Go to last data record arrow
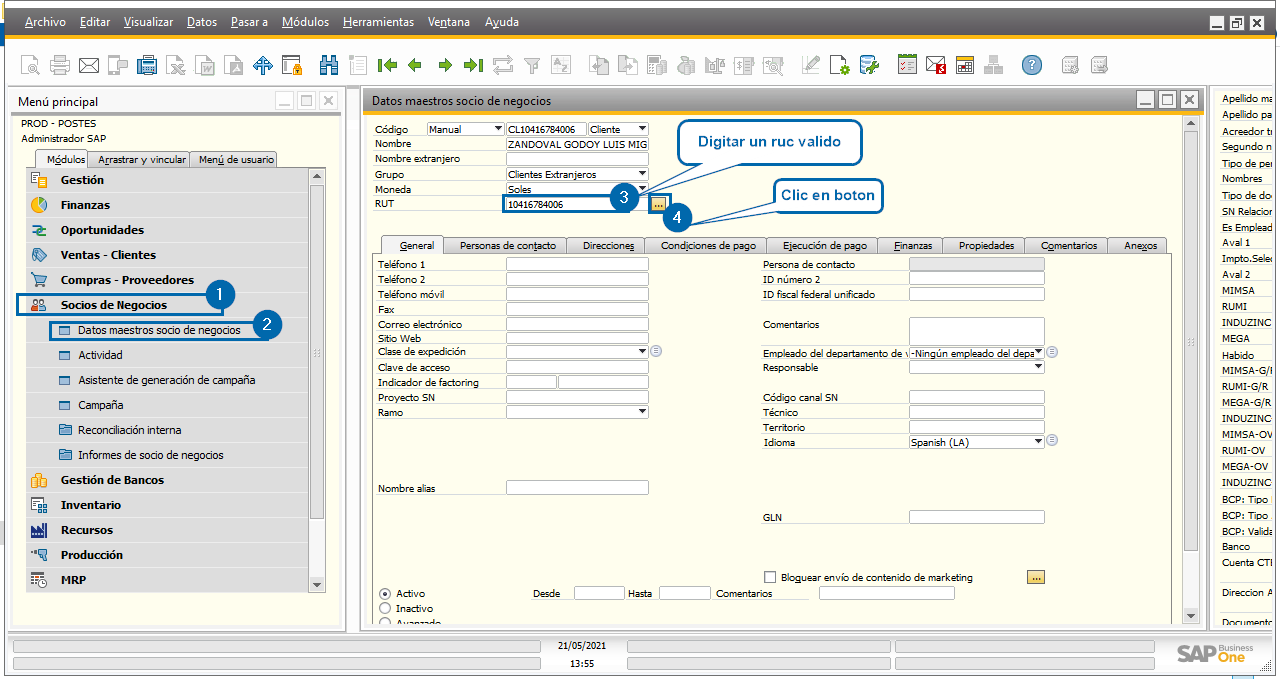The width and height of the screenshot is (1280, 679). 473,66
